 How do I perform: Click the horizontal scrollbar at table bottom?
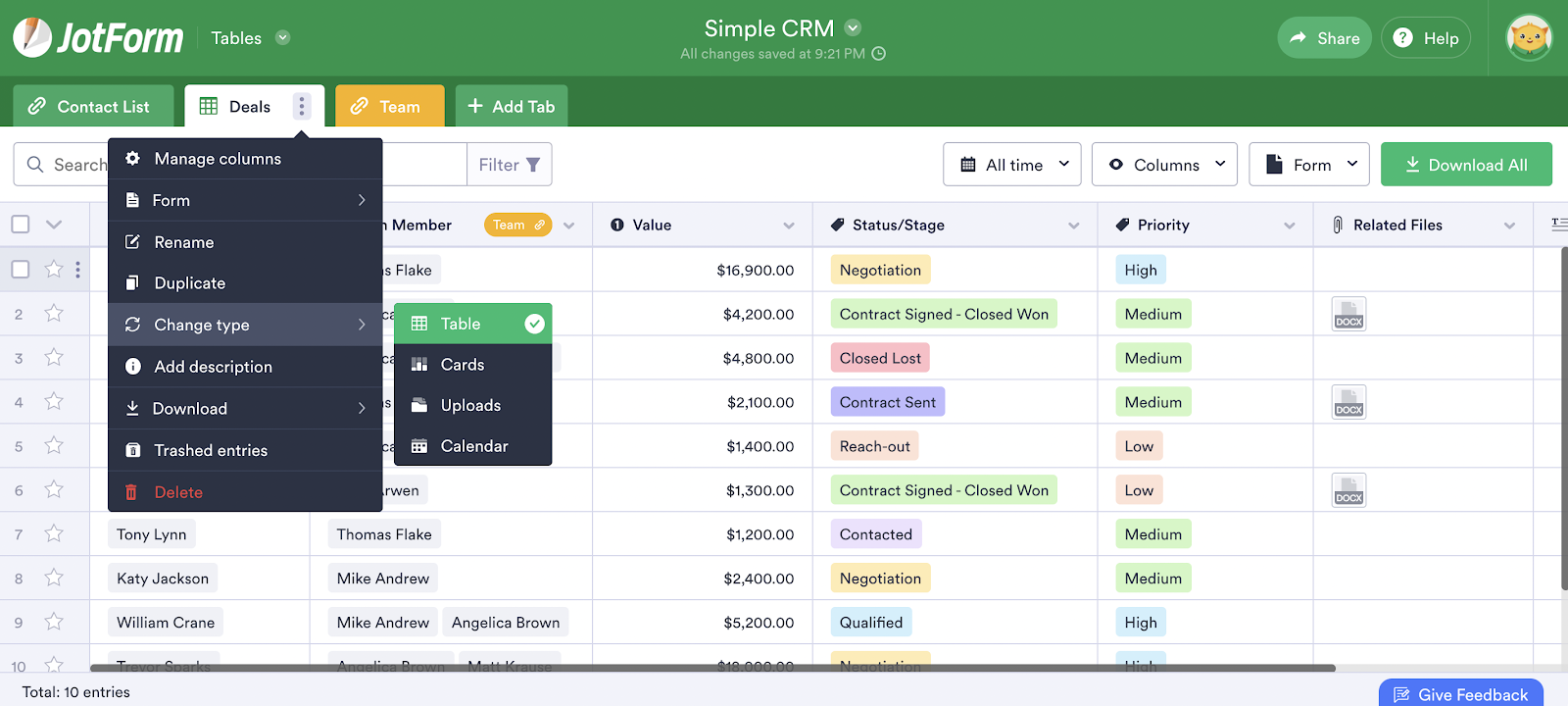tap(712, 668)
